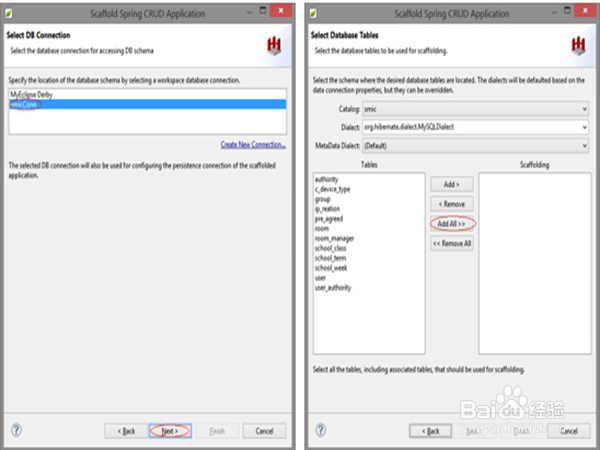Screen dimensions: 600x450
Task: Click Next in Select DB Connection dialog
Action: pyautogui.click(x=170, y=431)
